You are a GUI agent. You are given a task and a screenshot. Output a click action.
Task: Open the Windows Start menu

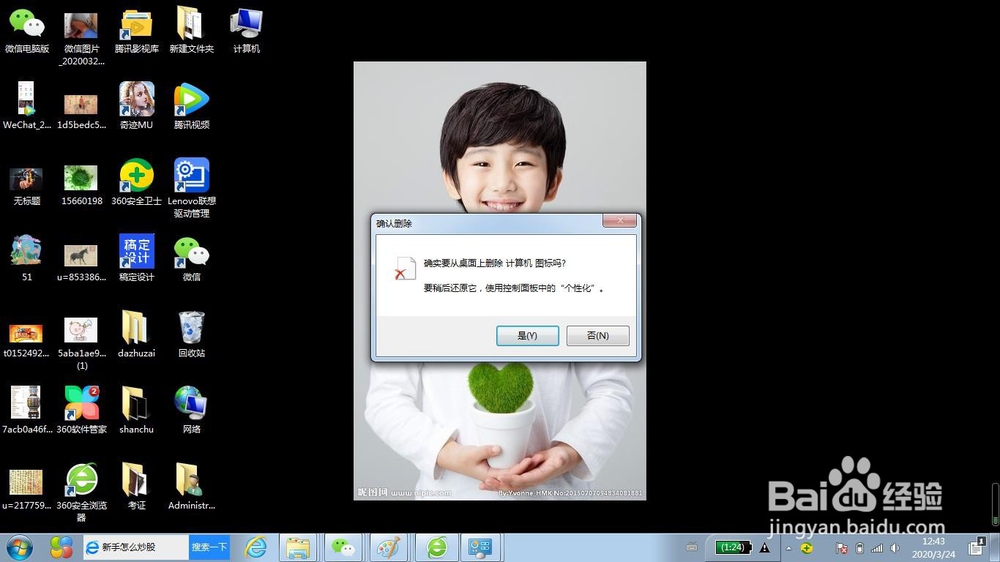19,548
